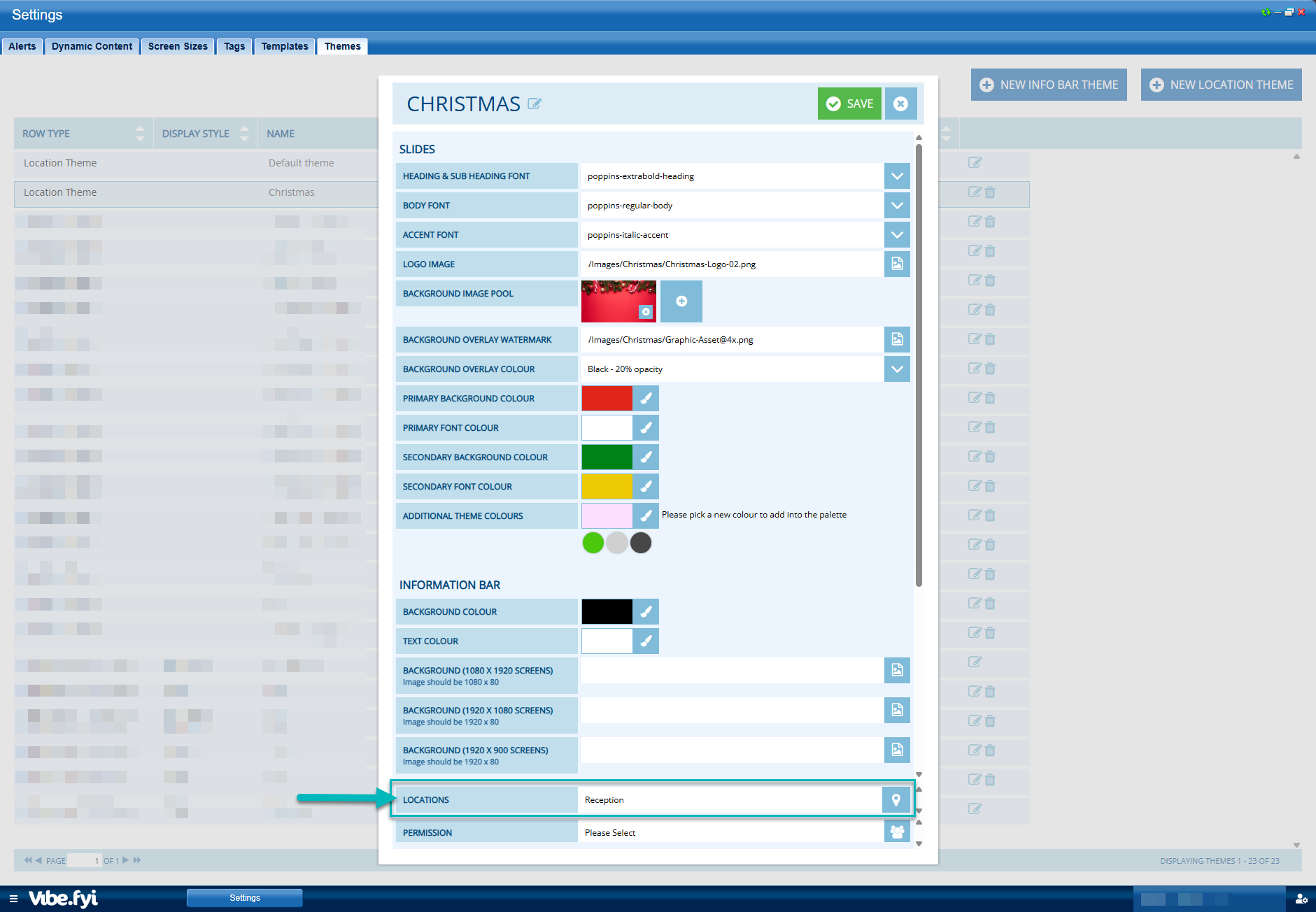Close the Christmas theme dialog
This screenshot has width=1316, height=912.
[x=900, y=104]
